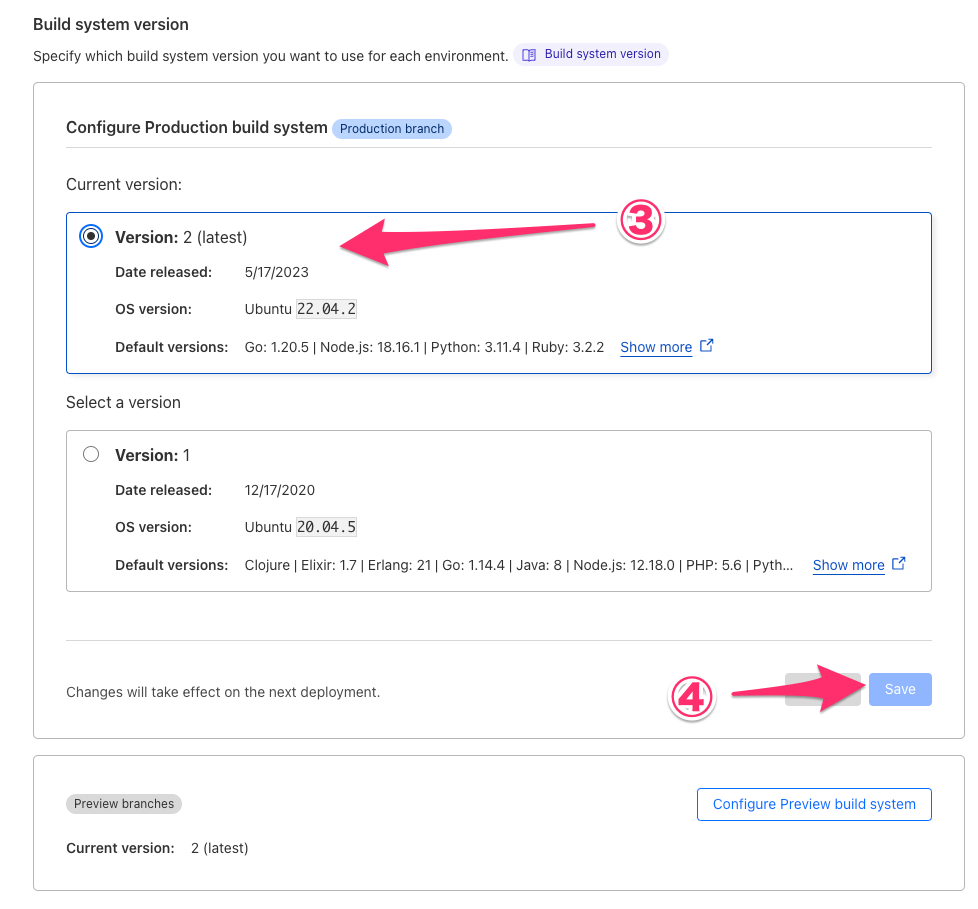Select the Version 2 (latest) radio button

click(x=91, y=236)
